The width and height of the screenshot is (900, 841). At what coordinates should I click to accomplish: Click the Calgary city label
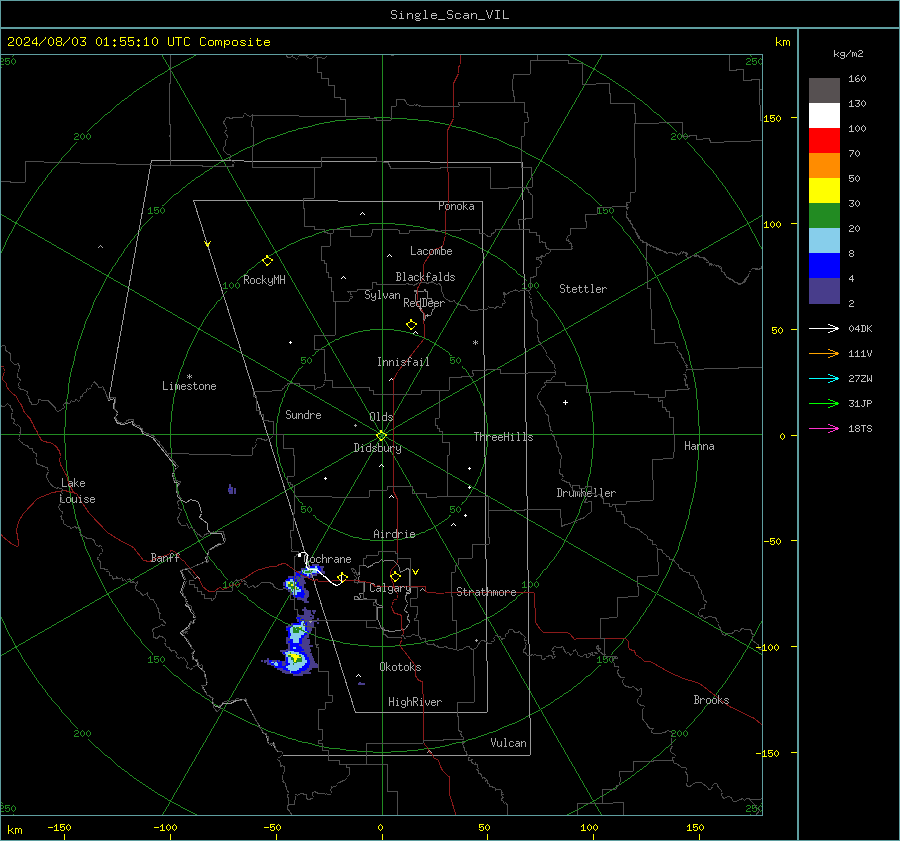pos(390,588)
